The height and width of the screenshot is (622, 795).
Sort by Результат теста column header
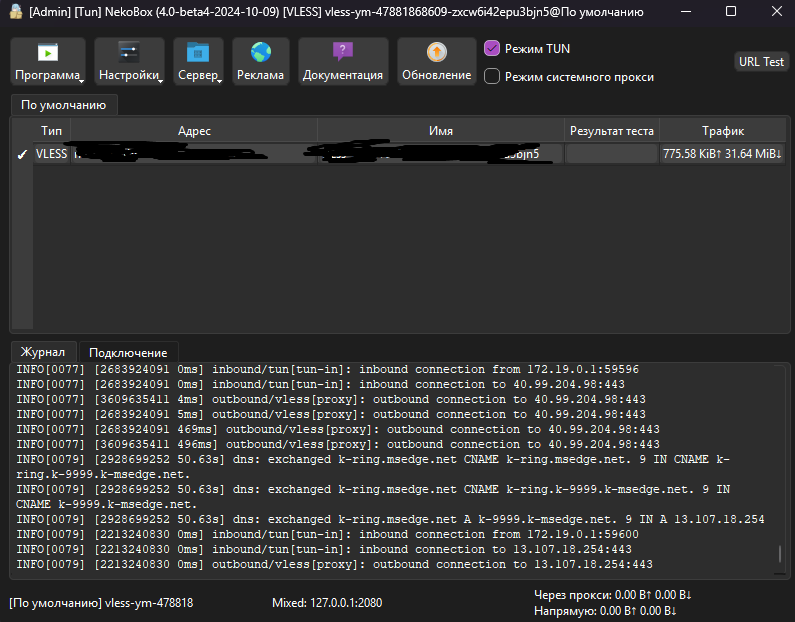click(x=611, y=131)
